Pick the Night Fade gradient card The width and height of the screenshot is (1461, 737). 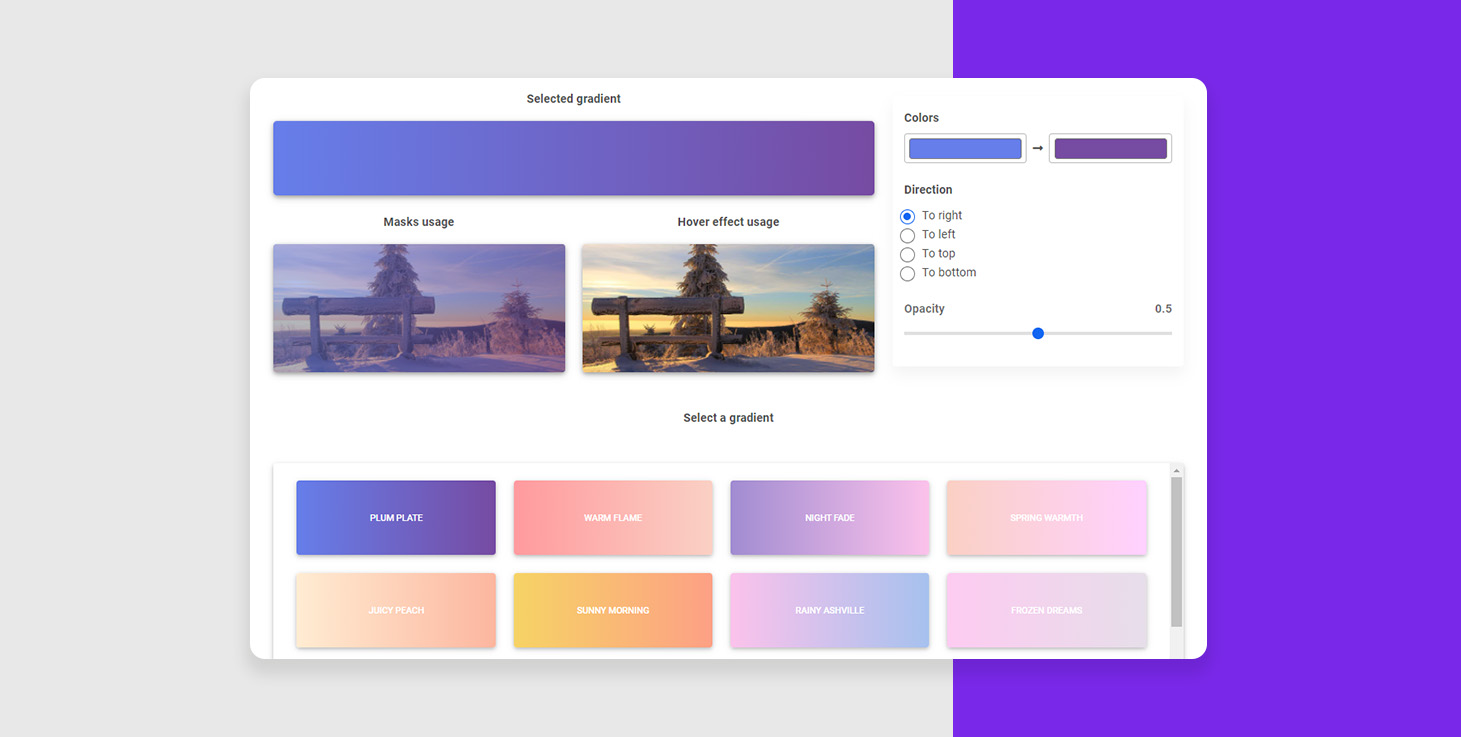click(829, 518)
